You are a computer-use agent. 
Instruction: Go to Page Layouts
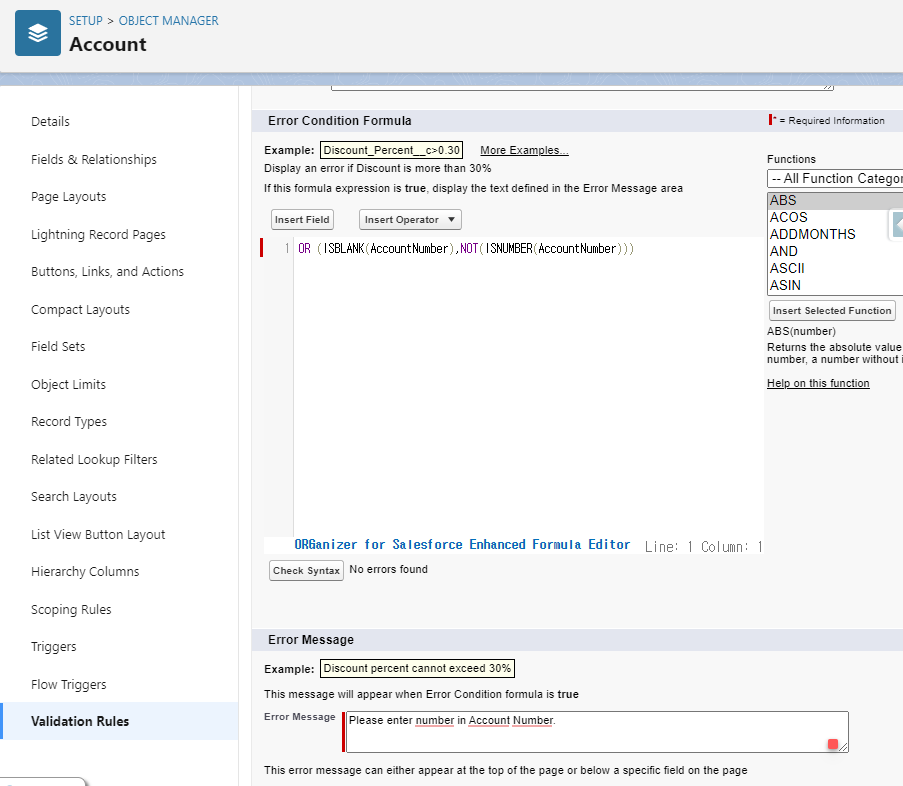(x=69, y=197)
